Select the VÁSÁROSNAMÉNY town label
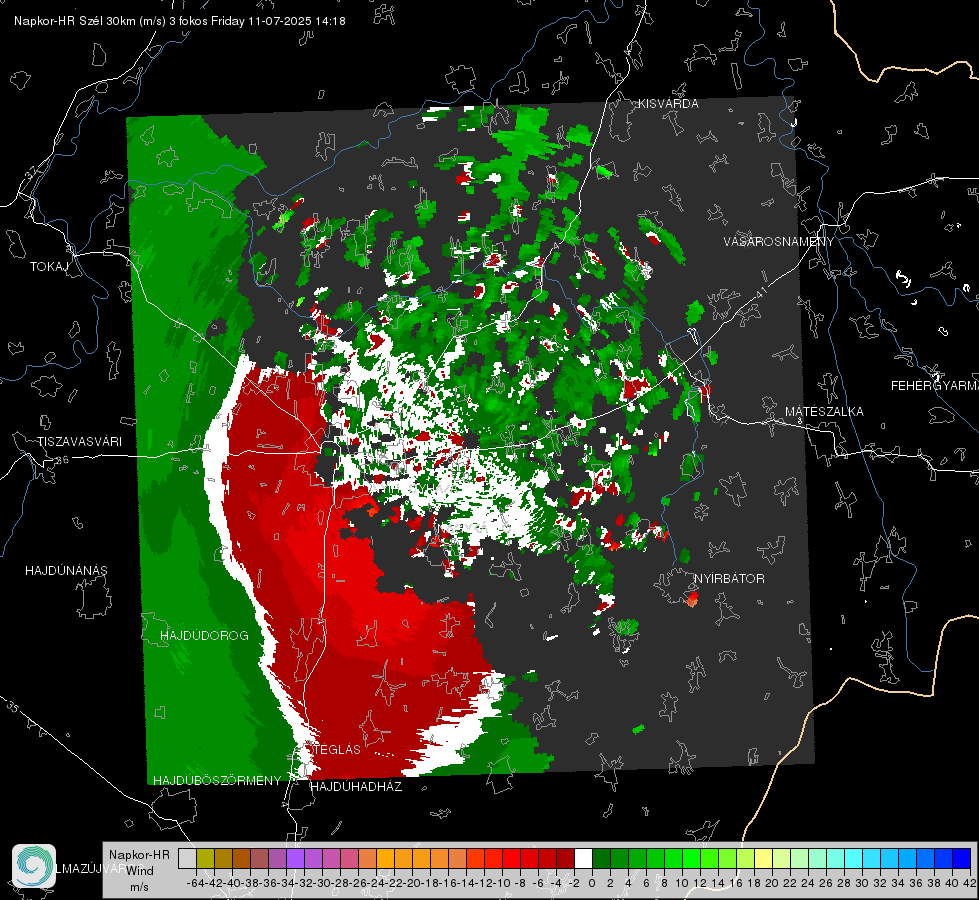Viewport: 979px width, 900px height. 779,242
